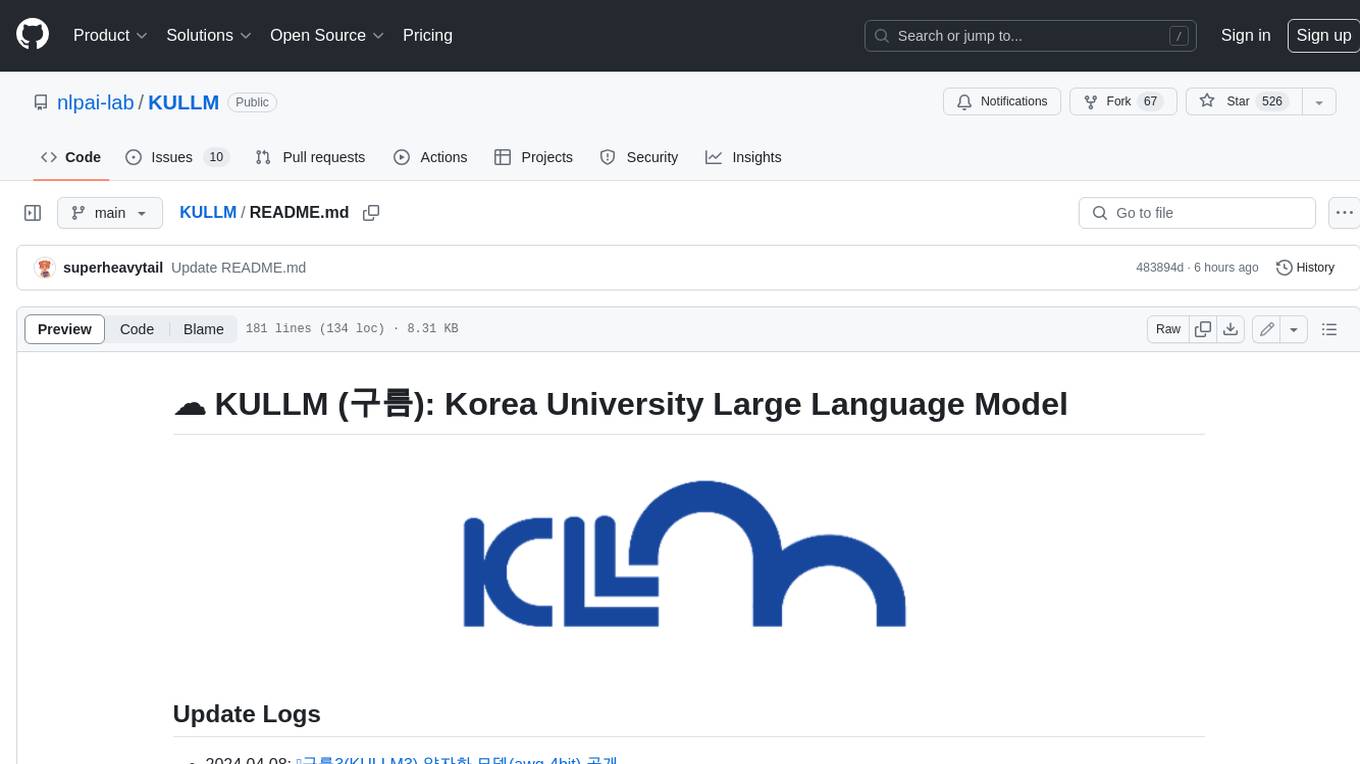Open the Pricing page

(427, 35)
